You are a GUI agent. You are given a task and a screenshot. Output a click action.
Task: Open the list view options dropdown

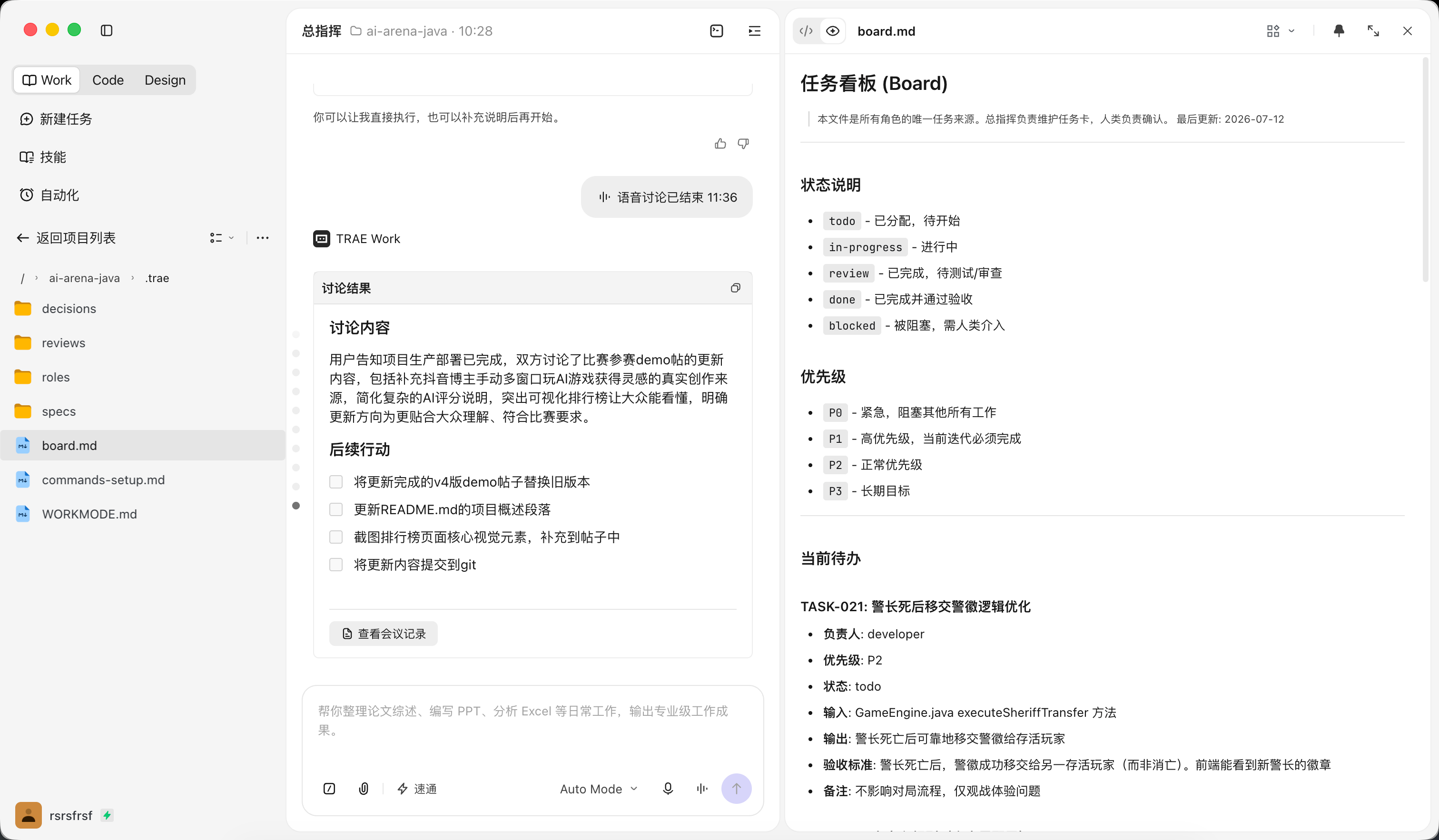pyautogui.click(x=222, y=238)
